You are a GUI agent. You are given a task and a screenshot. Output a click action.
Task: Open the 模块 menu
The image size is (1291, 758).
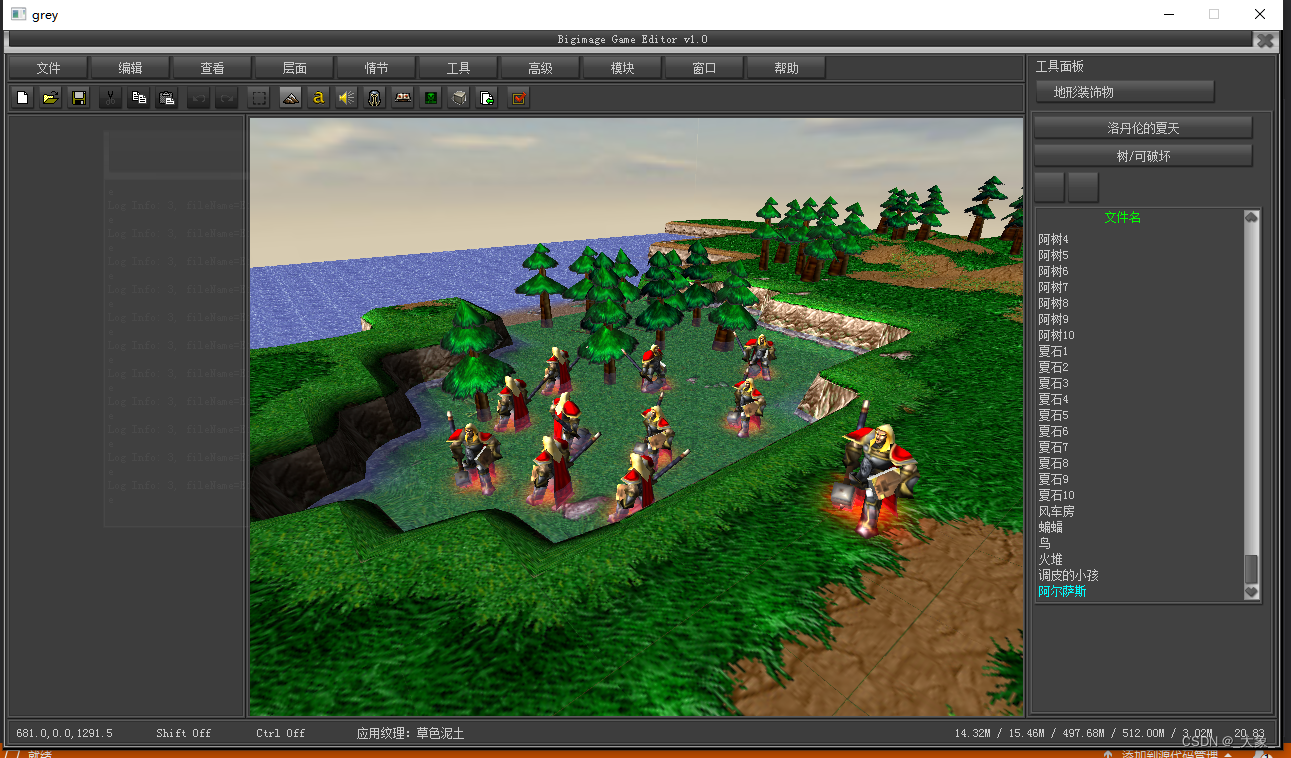[622, 68]
